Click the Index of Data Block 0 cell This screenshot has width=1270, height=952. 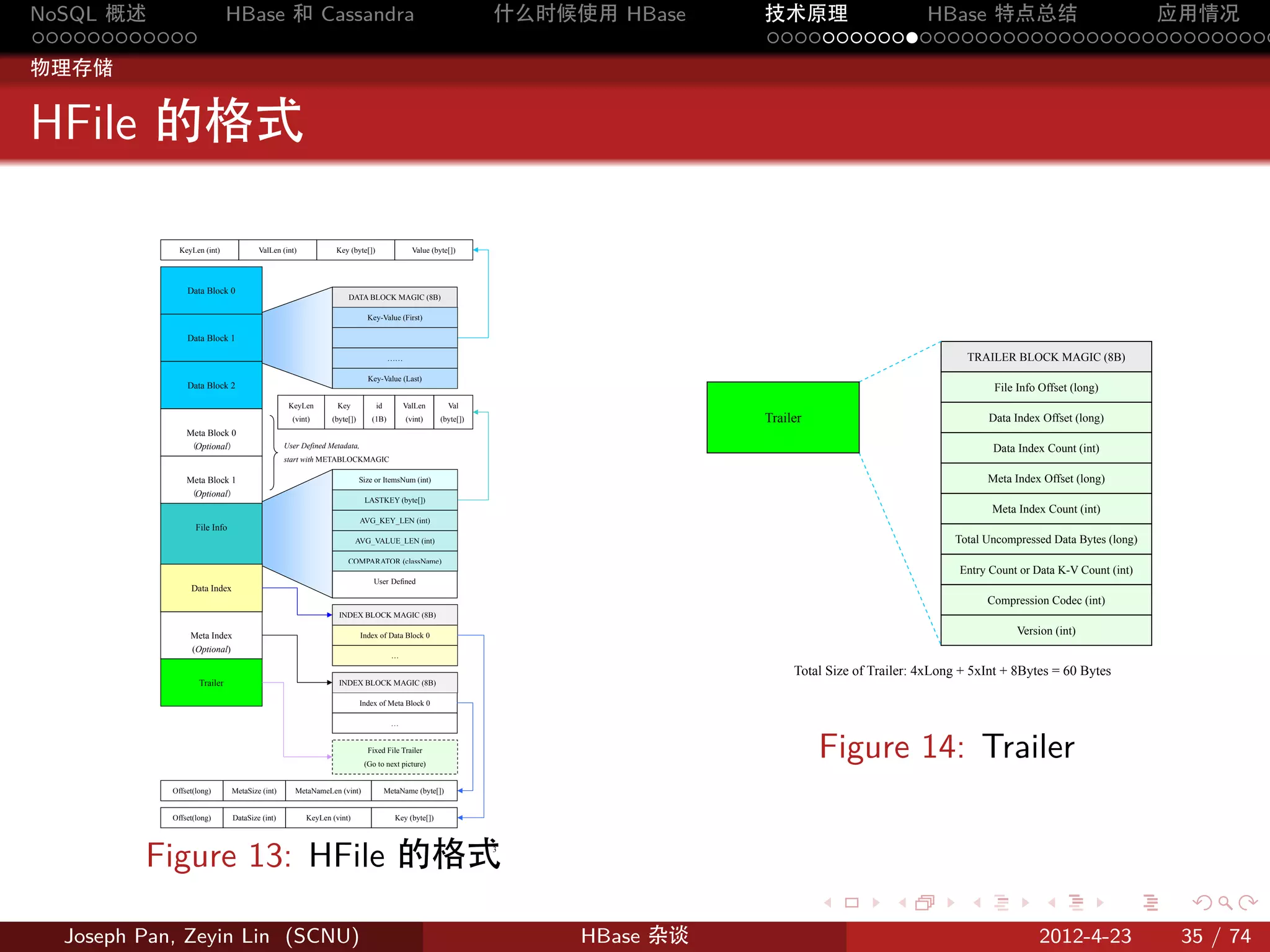click(x=395, y=635)
